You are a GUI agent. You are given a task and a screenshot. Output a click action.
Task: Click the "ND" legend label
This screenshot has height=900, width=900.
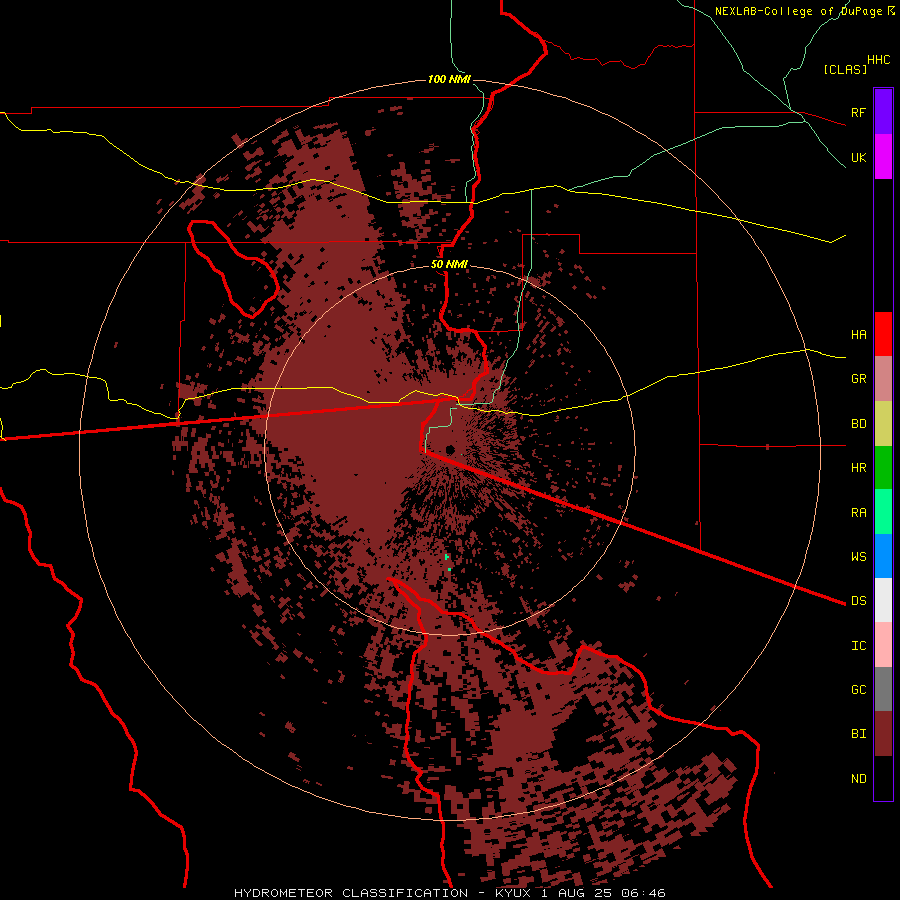[858, 779]
